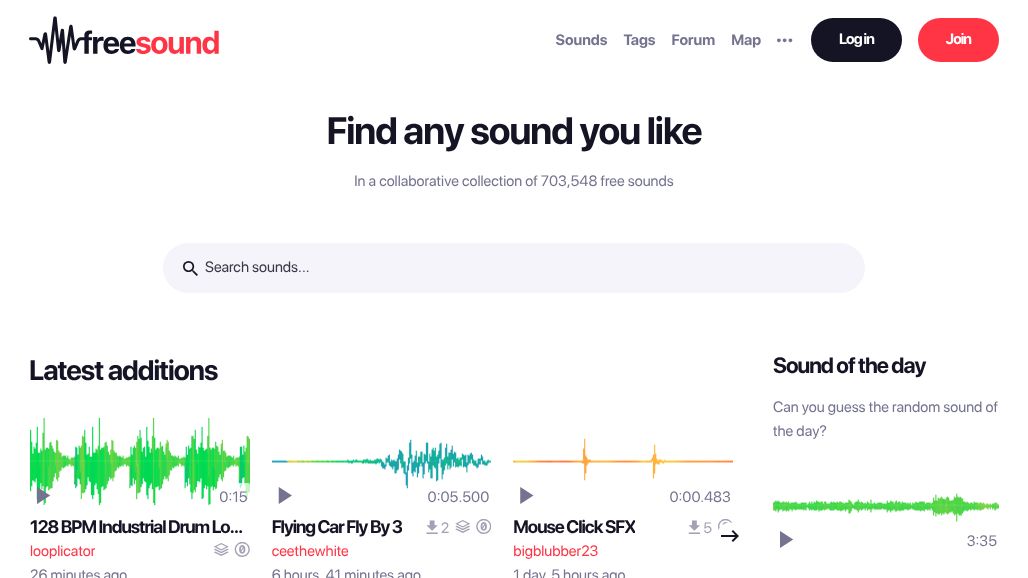Visit bigblubber23's user profile
This screenshot has height=578, width=1028.
[555, 551]
